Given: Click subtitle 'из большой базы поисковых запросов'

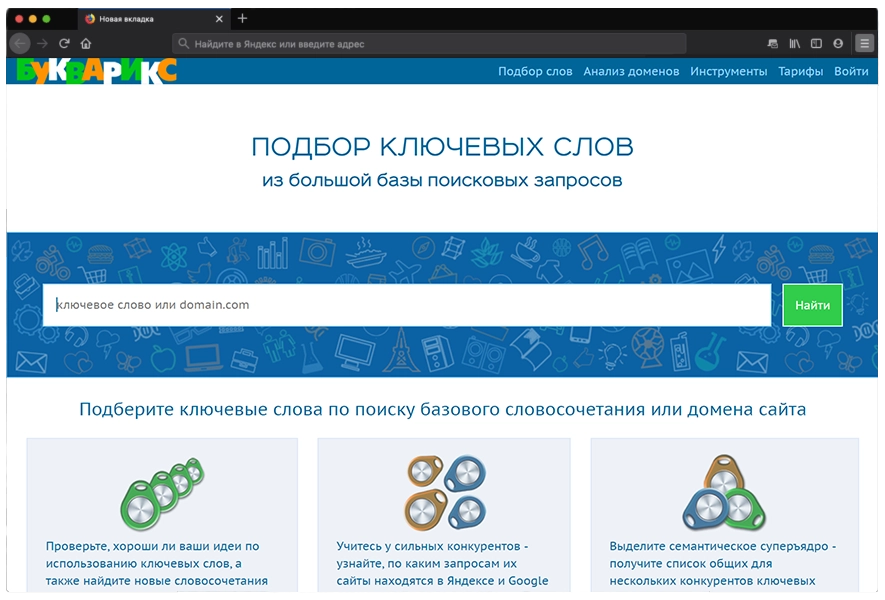Looking at the screenshot, I should (442, 180).
